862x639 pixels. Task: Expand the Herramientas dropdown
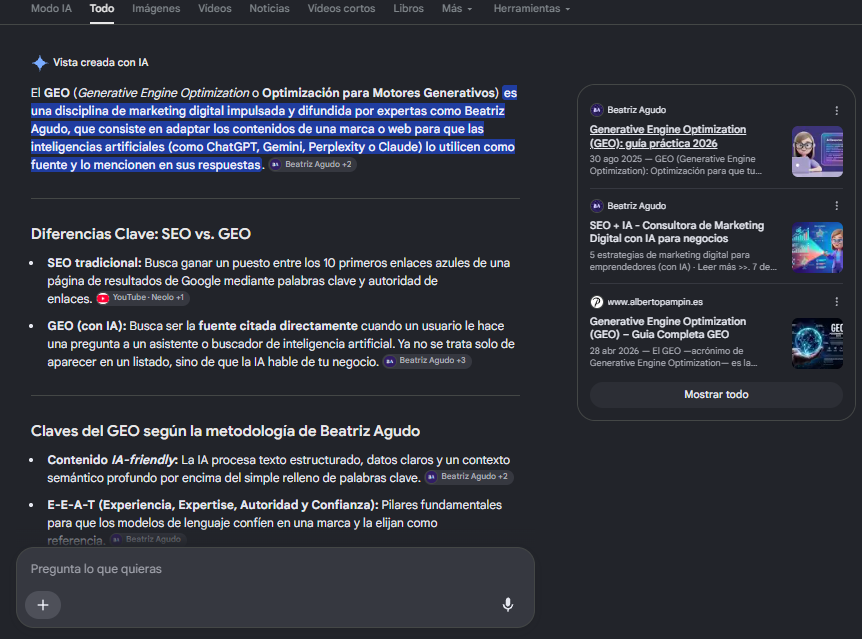[532, 9]
